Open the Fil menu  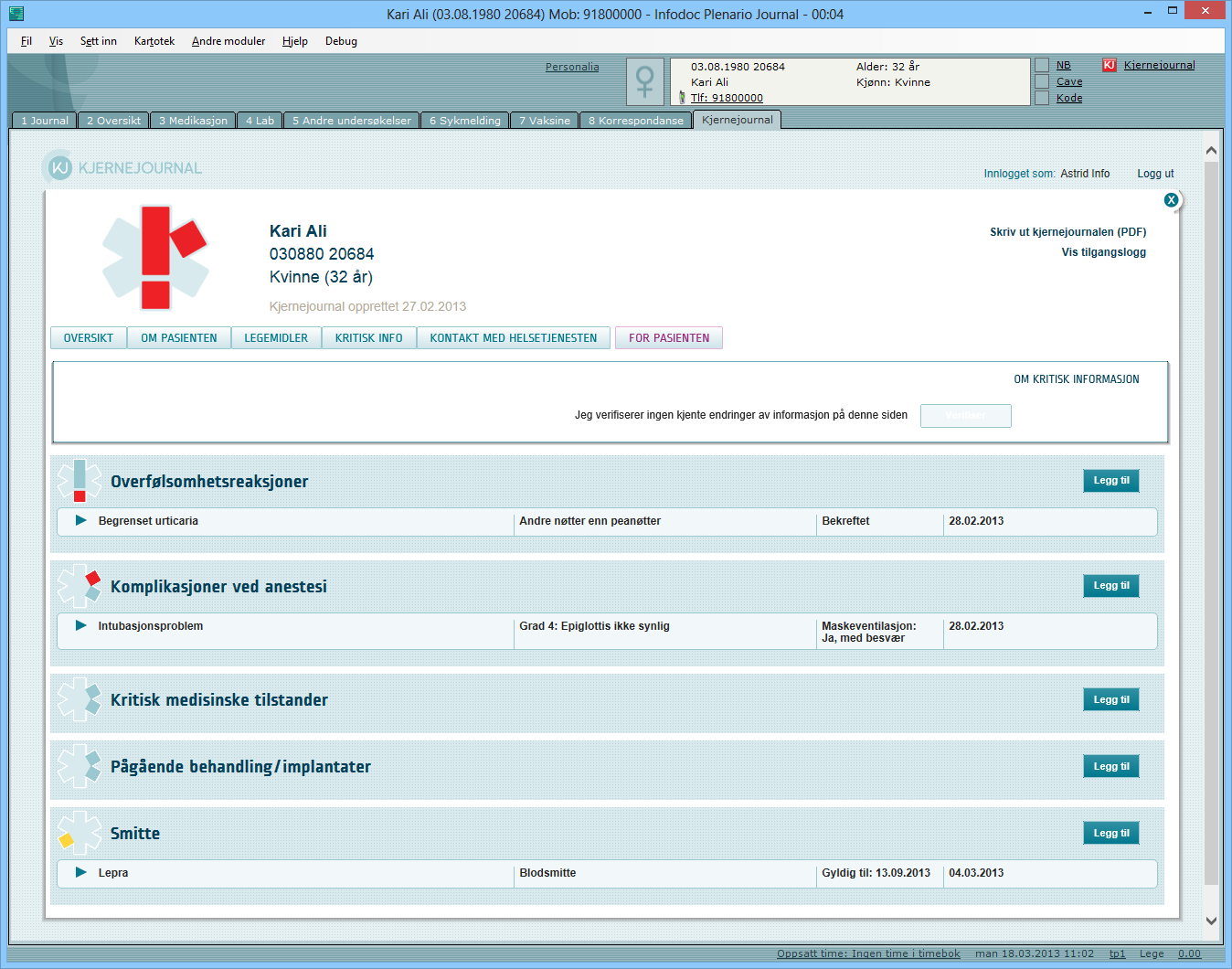click(x=27, y=41)
